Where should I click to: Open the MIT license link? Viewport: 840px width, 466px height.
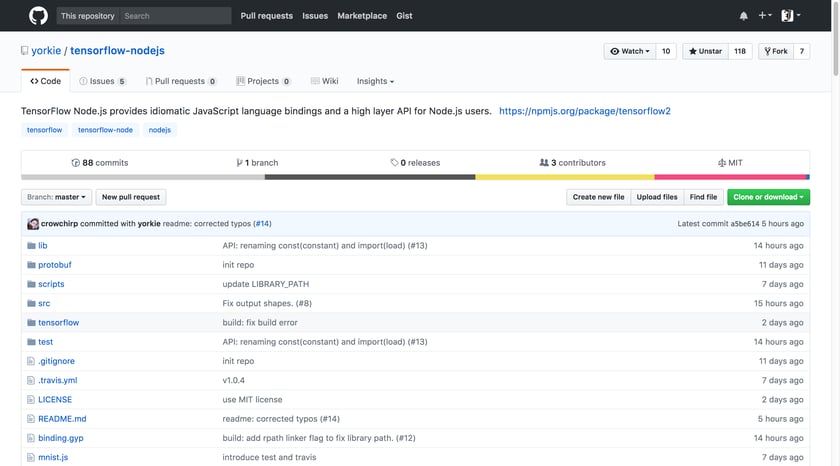[730, 163]
